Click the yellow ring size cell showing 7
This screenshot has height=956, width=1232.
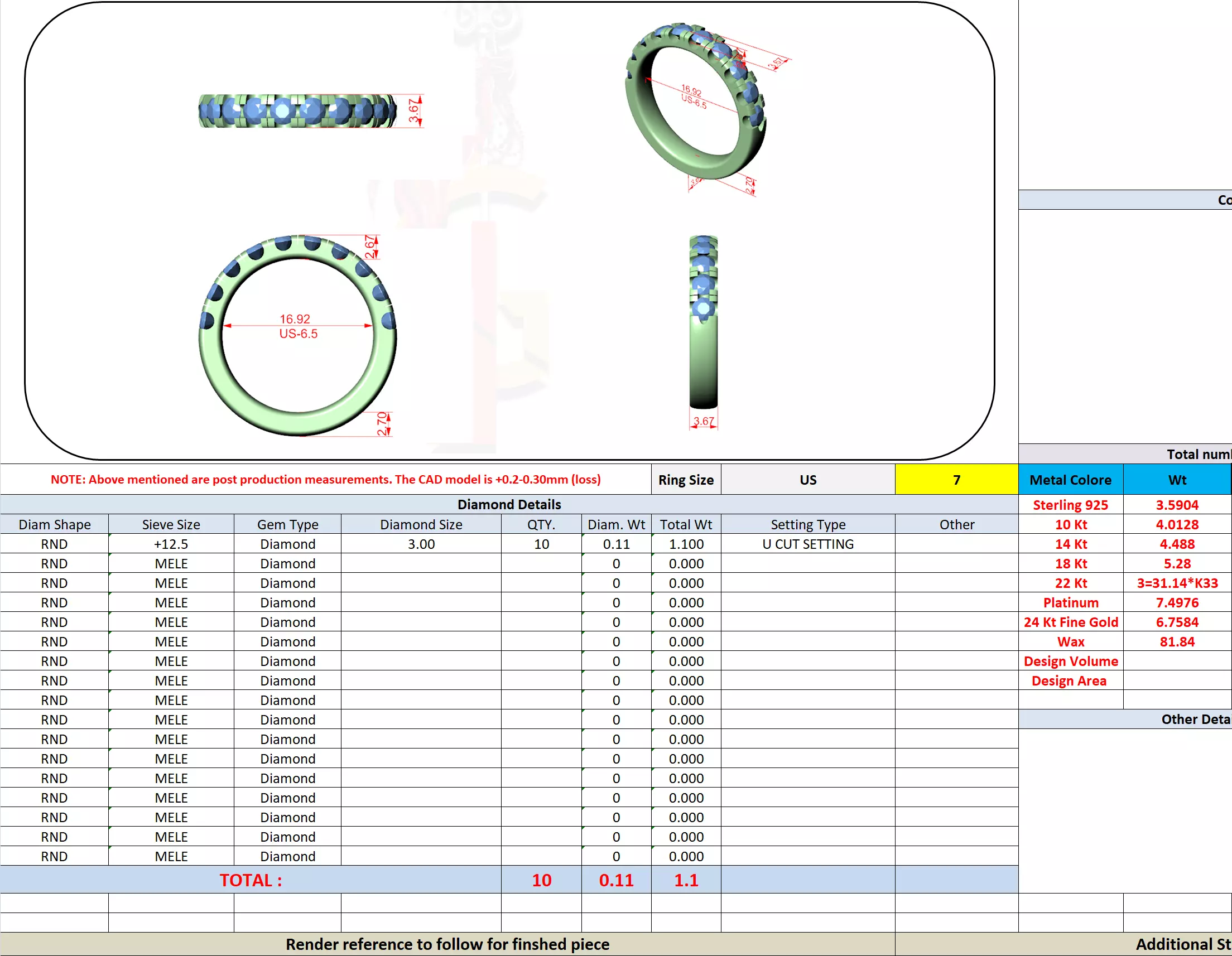click(956, 480)
